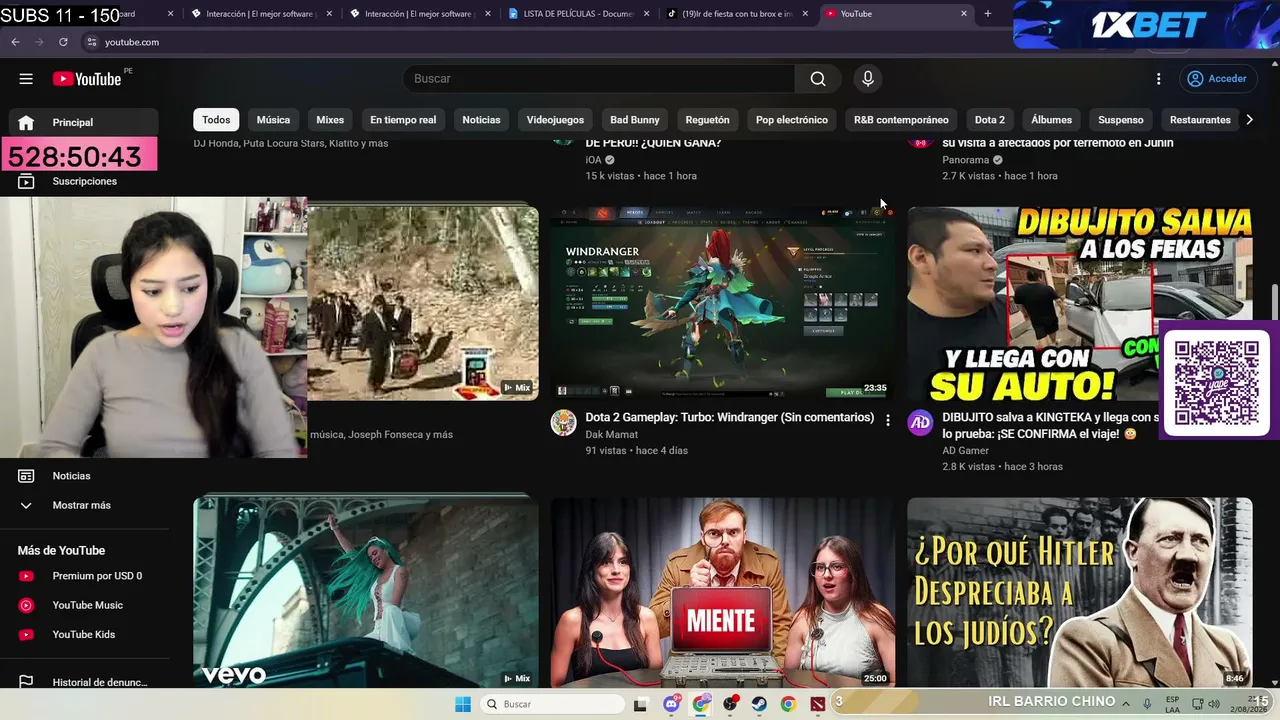Open Noticias in the sidebar
The height and width of the screenshot is (720, 1280).
[x=84, y=476]
